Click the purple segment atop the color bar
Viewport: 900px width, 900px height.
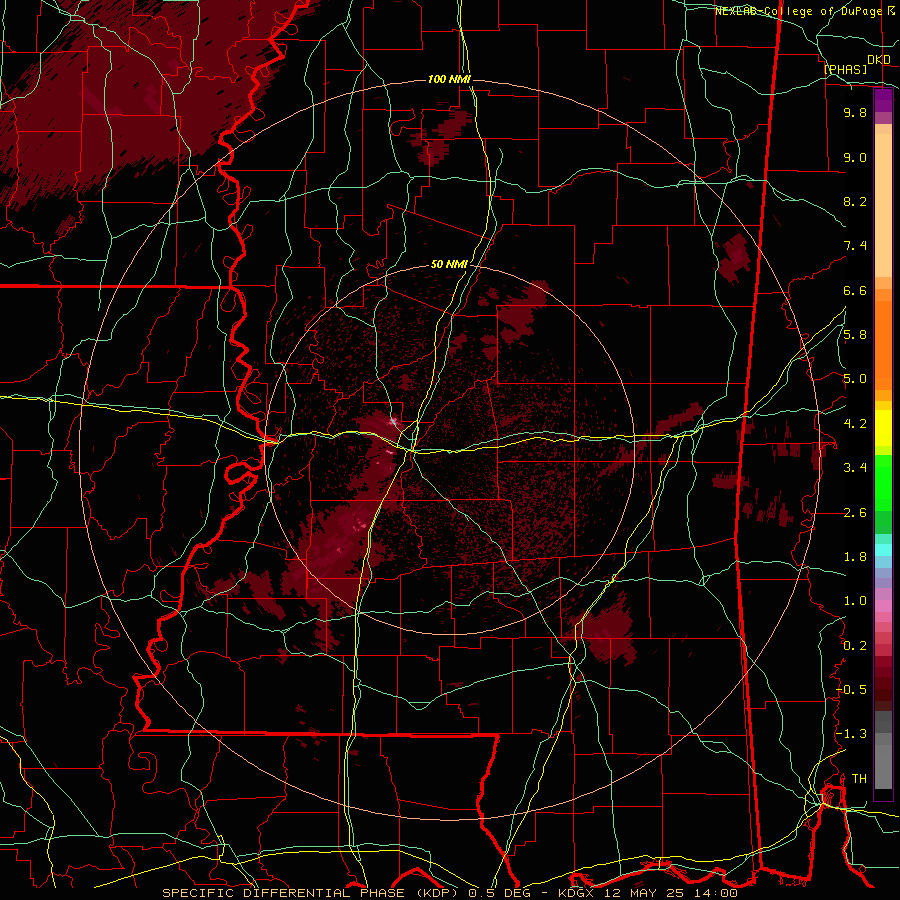point(883,100)
